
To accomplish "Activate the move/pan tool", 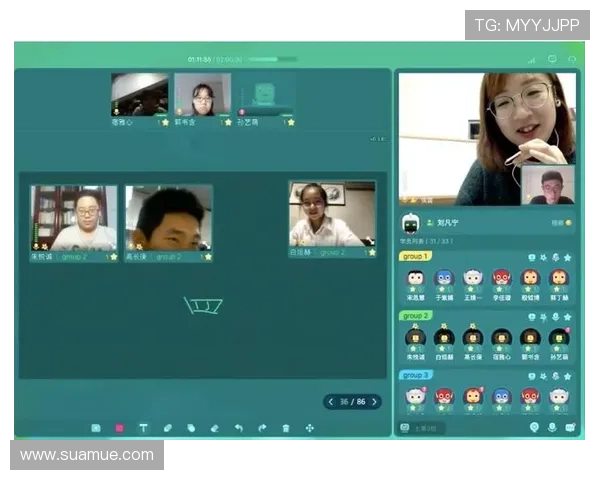I will [309, 428].
